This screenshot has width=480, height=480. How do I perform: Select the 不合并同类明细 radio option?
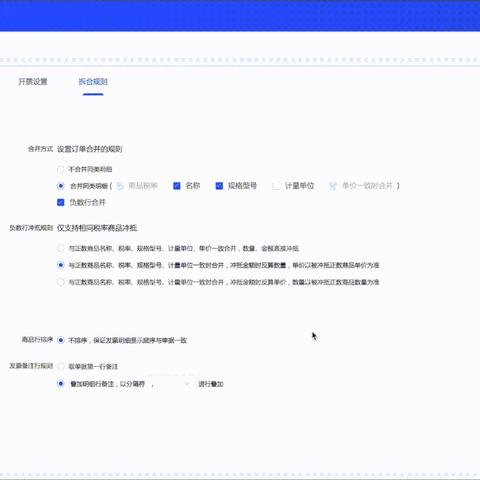(61, 169)
